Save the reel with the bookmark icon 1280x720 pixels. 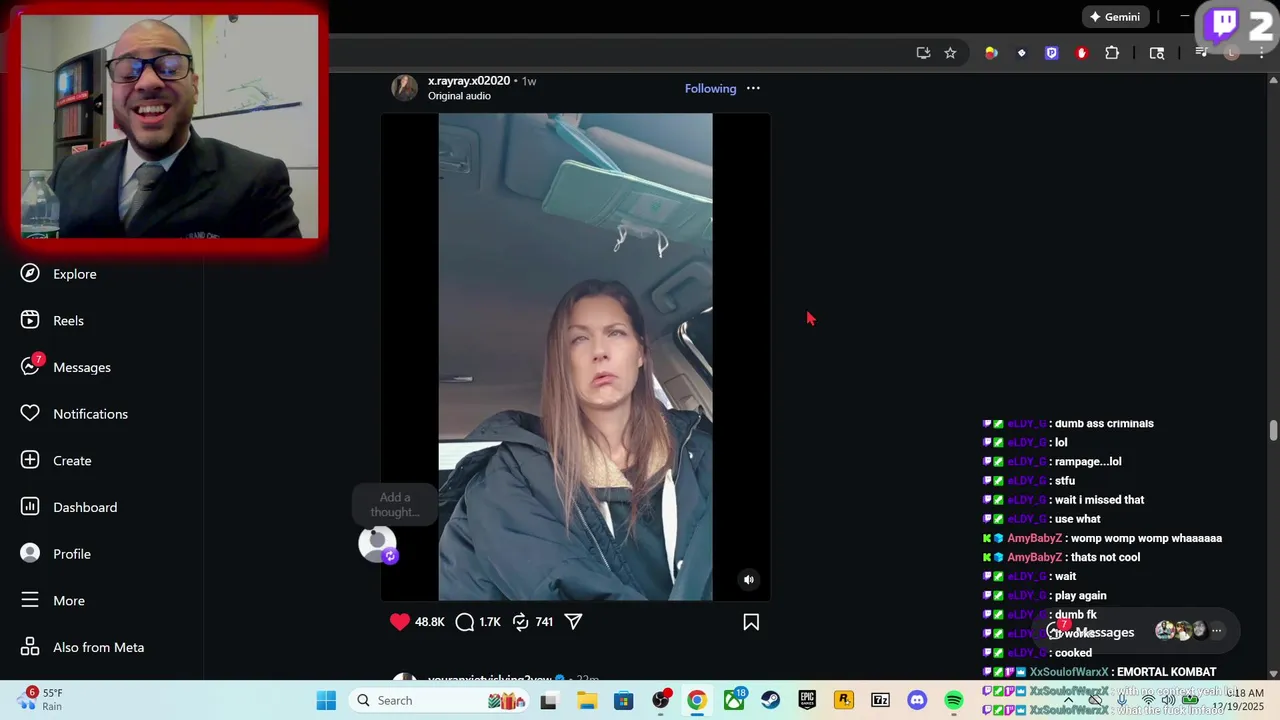tap(751, 622)
